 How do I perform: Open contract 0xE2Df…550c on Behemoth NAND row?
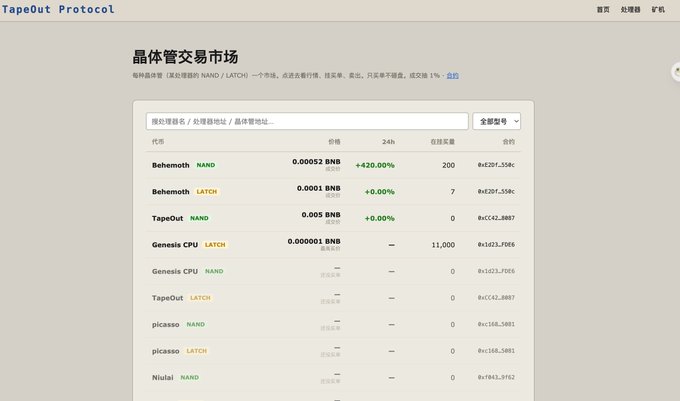pos(496,165)
